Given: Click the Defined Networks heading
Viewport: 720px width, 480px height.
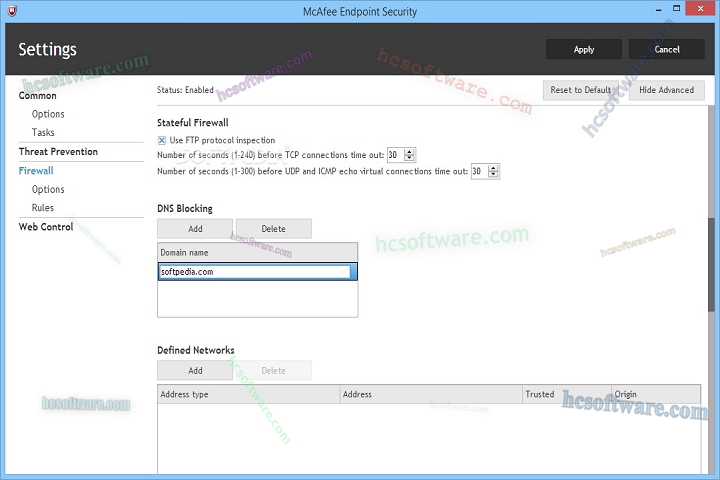Looking at the screenshot, I should 196,350.
